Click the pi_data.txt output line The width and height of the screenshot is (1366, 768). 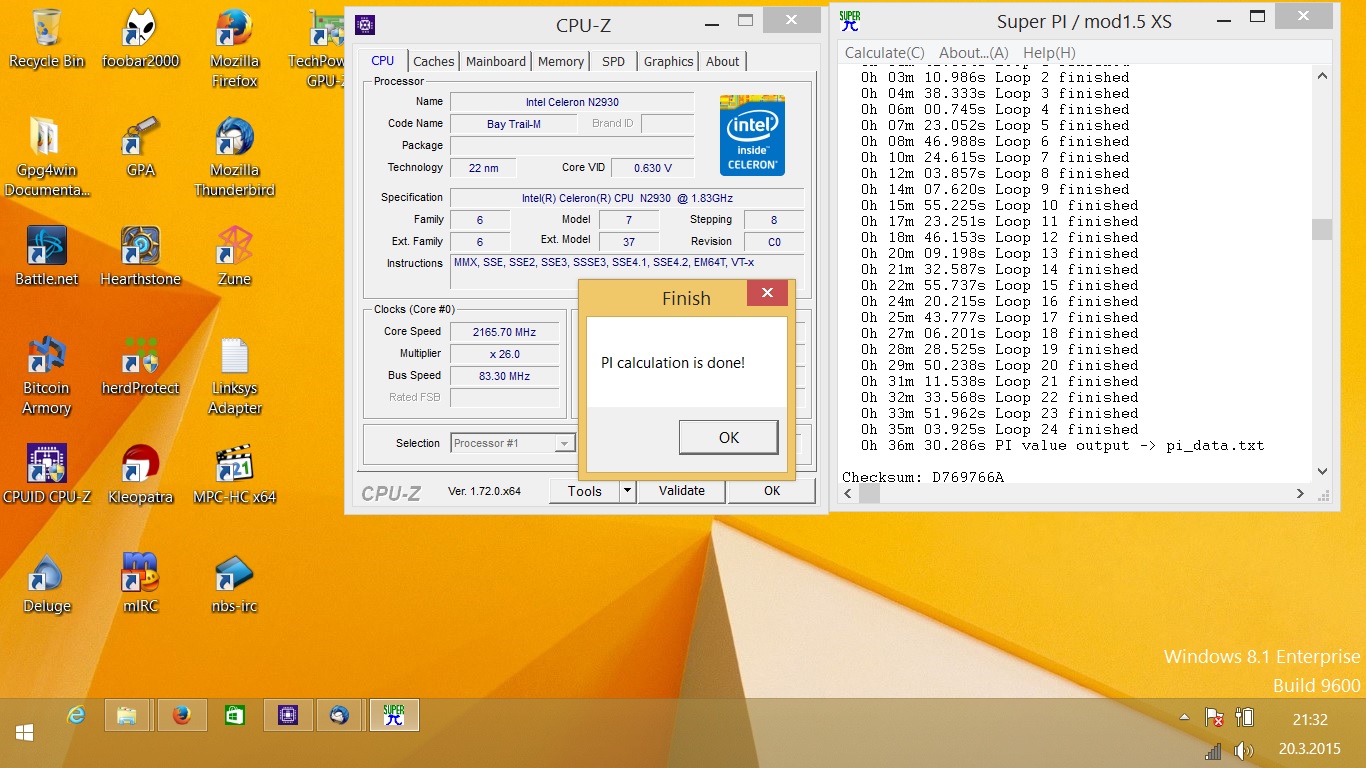click(1062, 445)
